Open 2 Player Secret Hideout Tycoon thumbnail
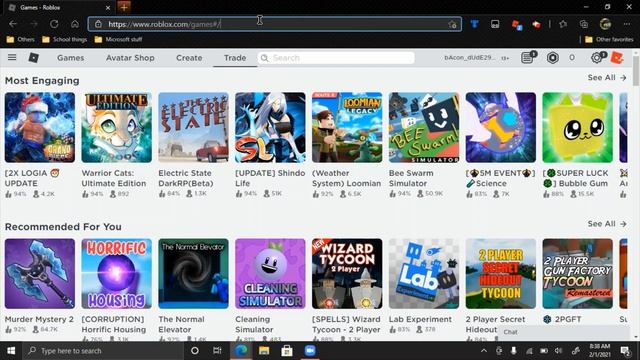640x360 pixels. click(x=501, y=273)
